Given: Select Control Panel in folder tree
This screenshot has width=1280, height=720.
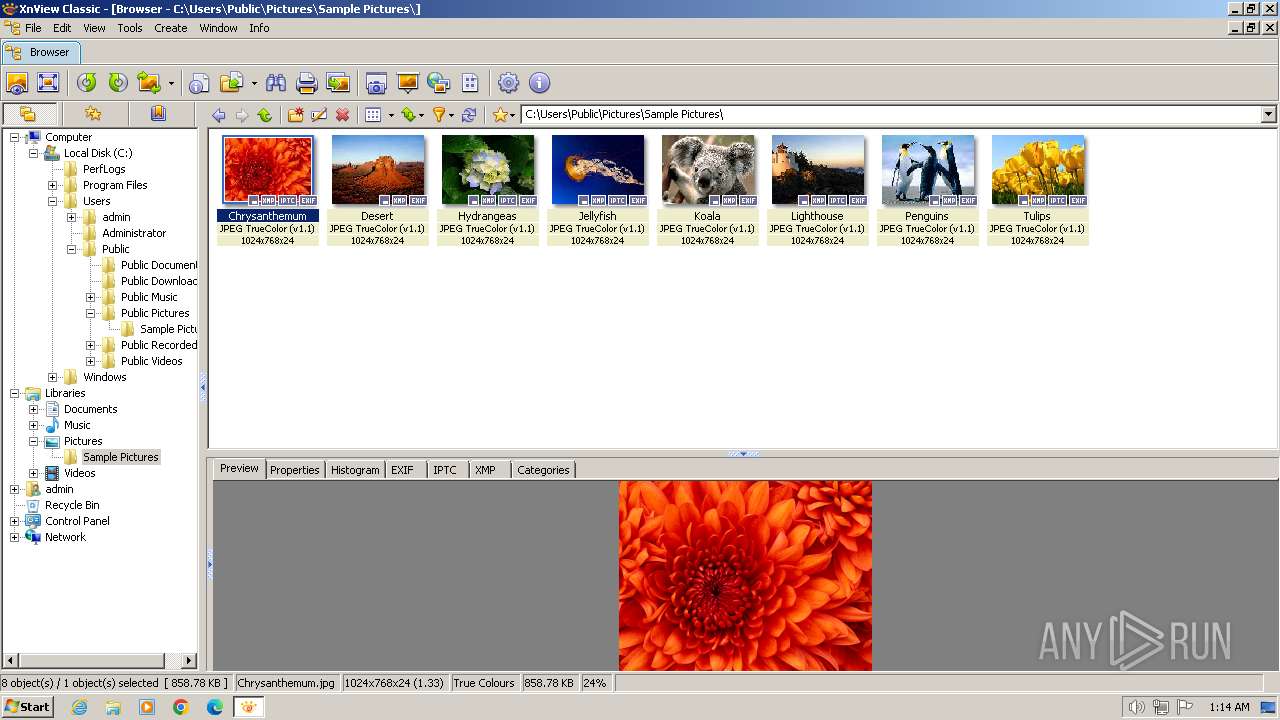Looking at the screenshot, I should click(77, 521).
